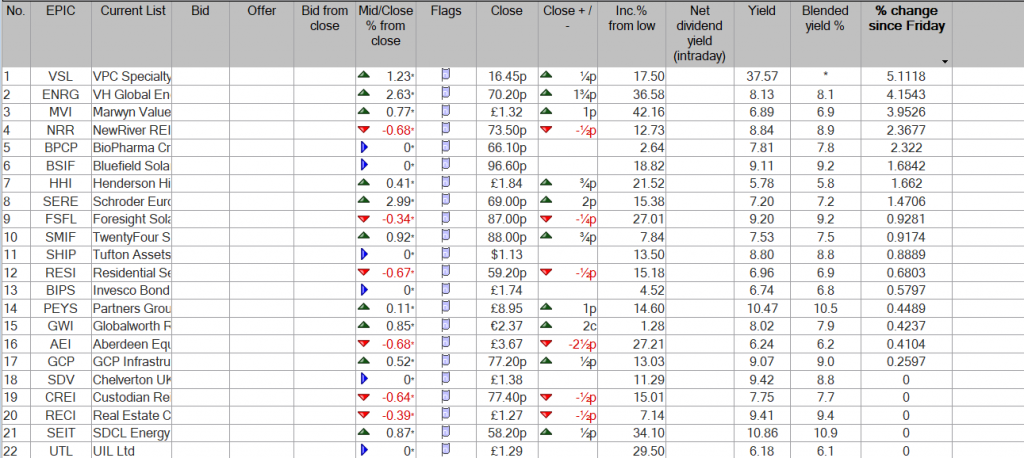Select the Bluefield Sola name cell

click(x=131, y=165)
